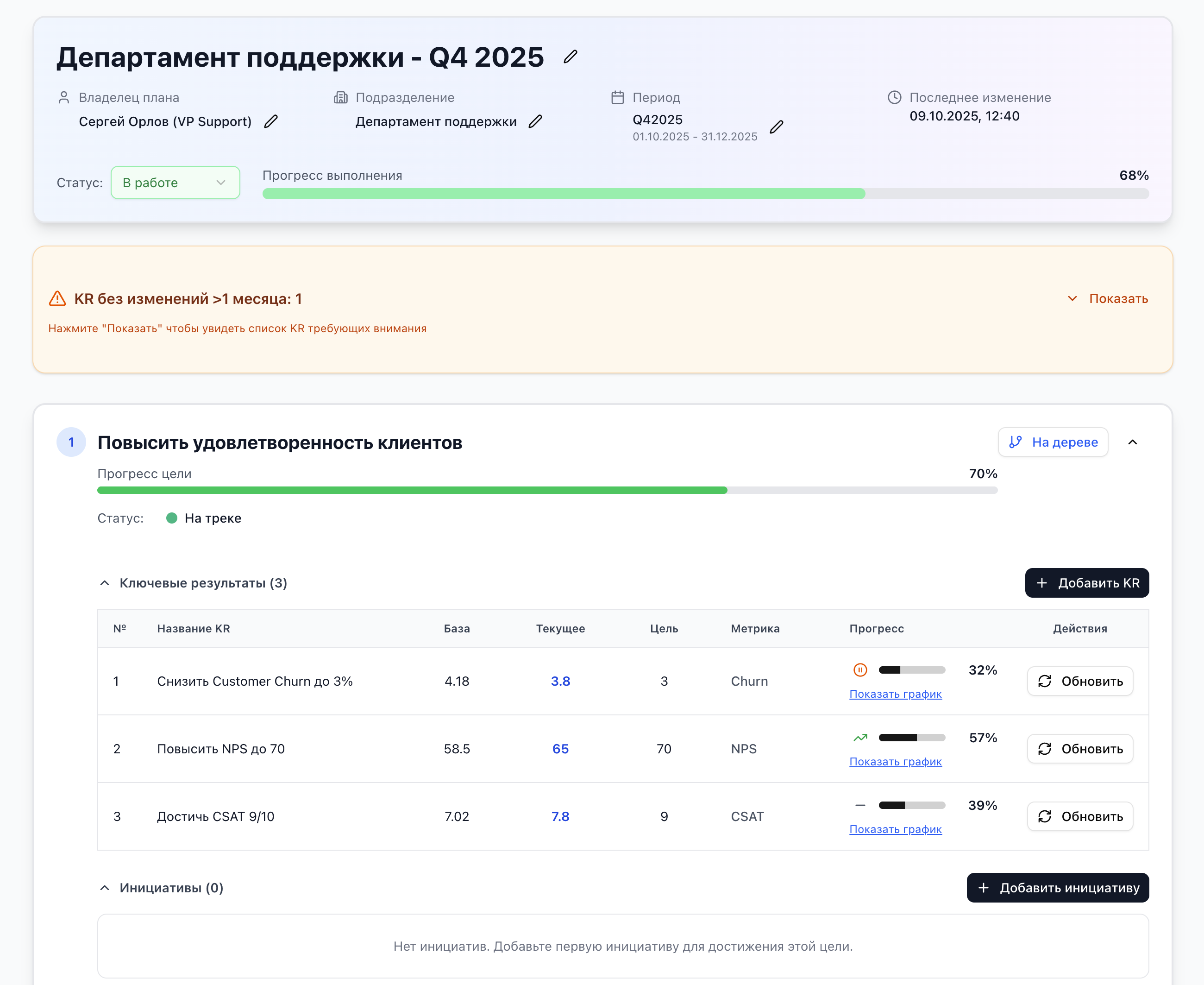This screenshot has width=1204, height=985.
Task: Click the current value 3.8 for Churn
Action: (x=560, y=681)
